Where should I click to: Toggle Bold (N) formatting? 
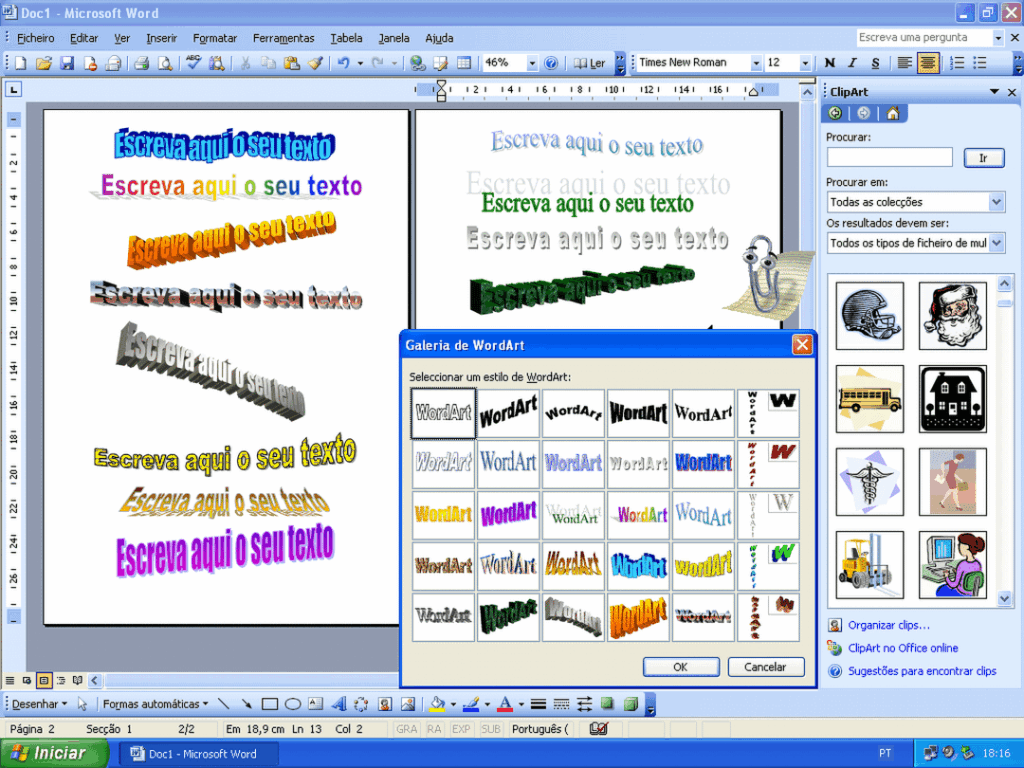(829, 63)
